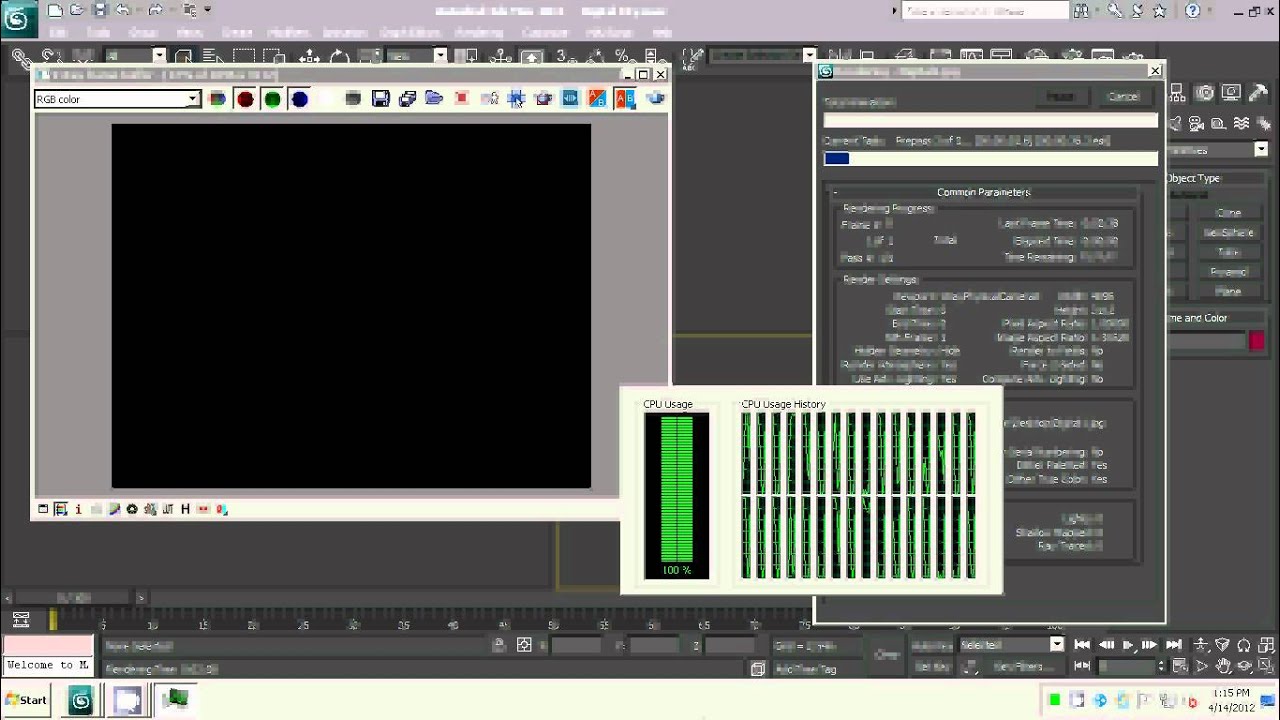The image size is (1280, 720).
Task: Click the blue compare icon in frame buffer
Action: click(x=570, y=99)
